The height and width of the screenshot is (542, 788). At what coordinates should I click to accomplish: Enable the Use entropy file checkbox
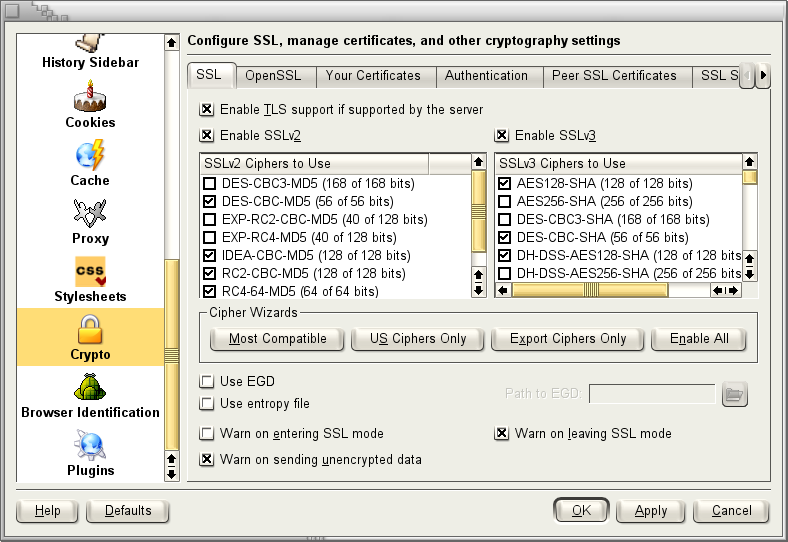coord(206,403)
